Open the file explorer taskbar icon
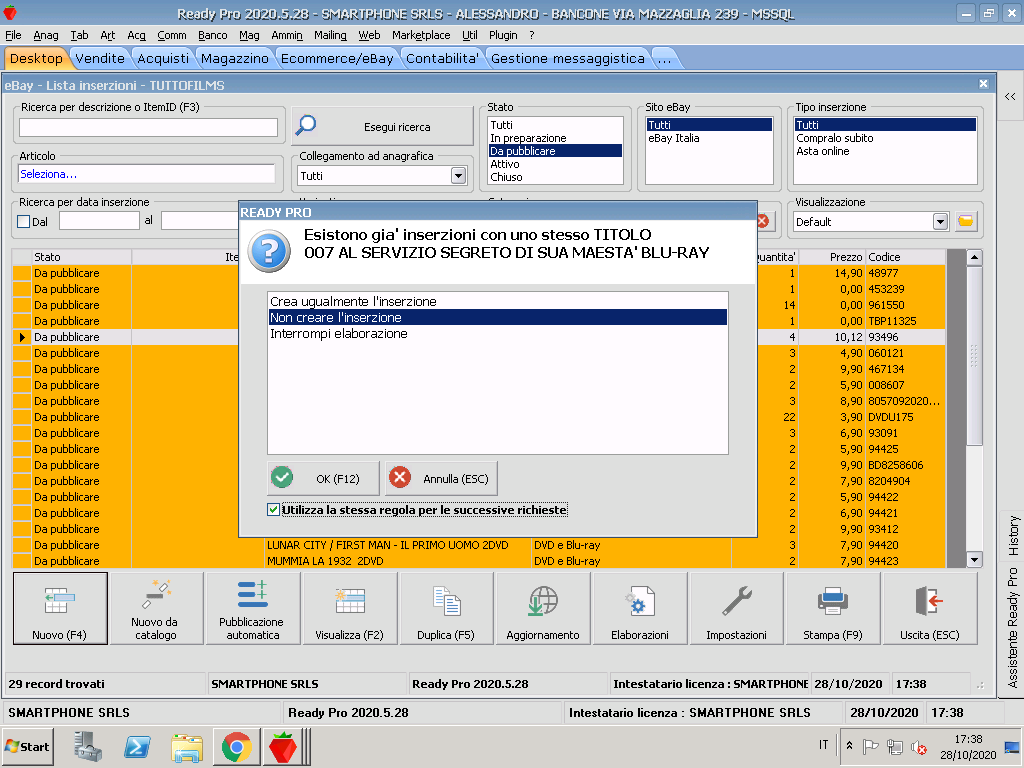The image size is (1024, 768). (187, 746)
